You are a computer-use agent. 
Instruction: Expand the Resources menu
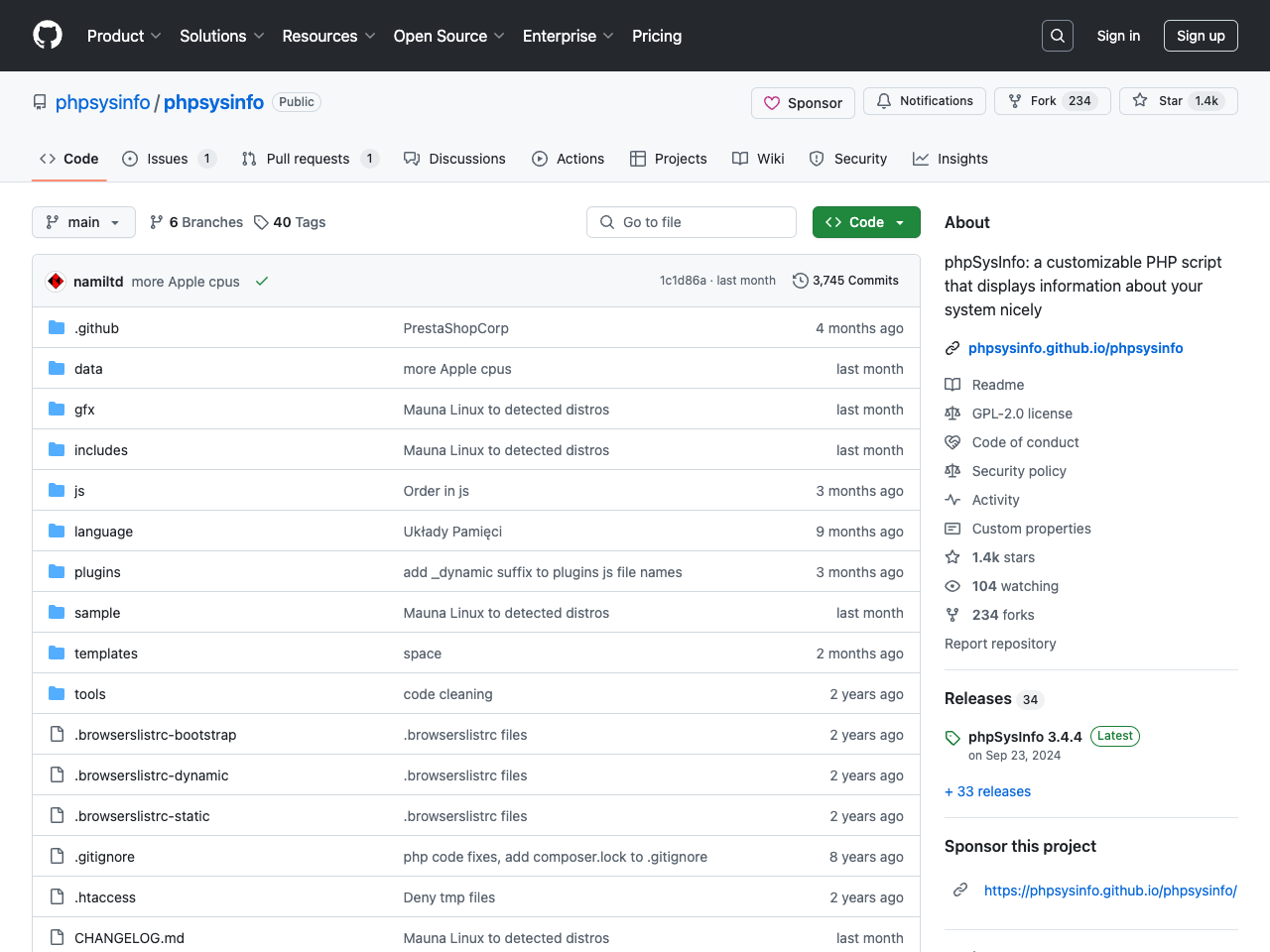point(329,36)
